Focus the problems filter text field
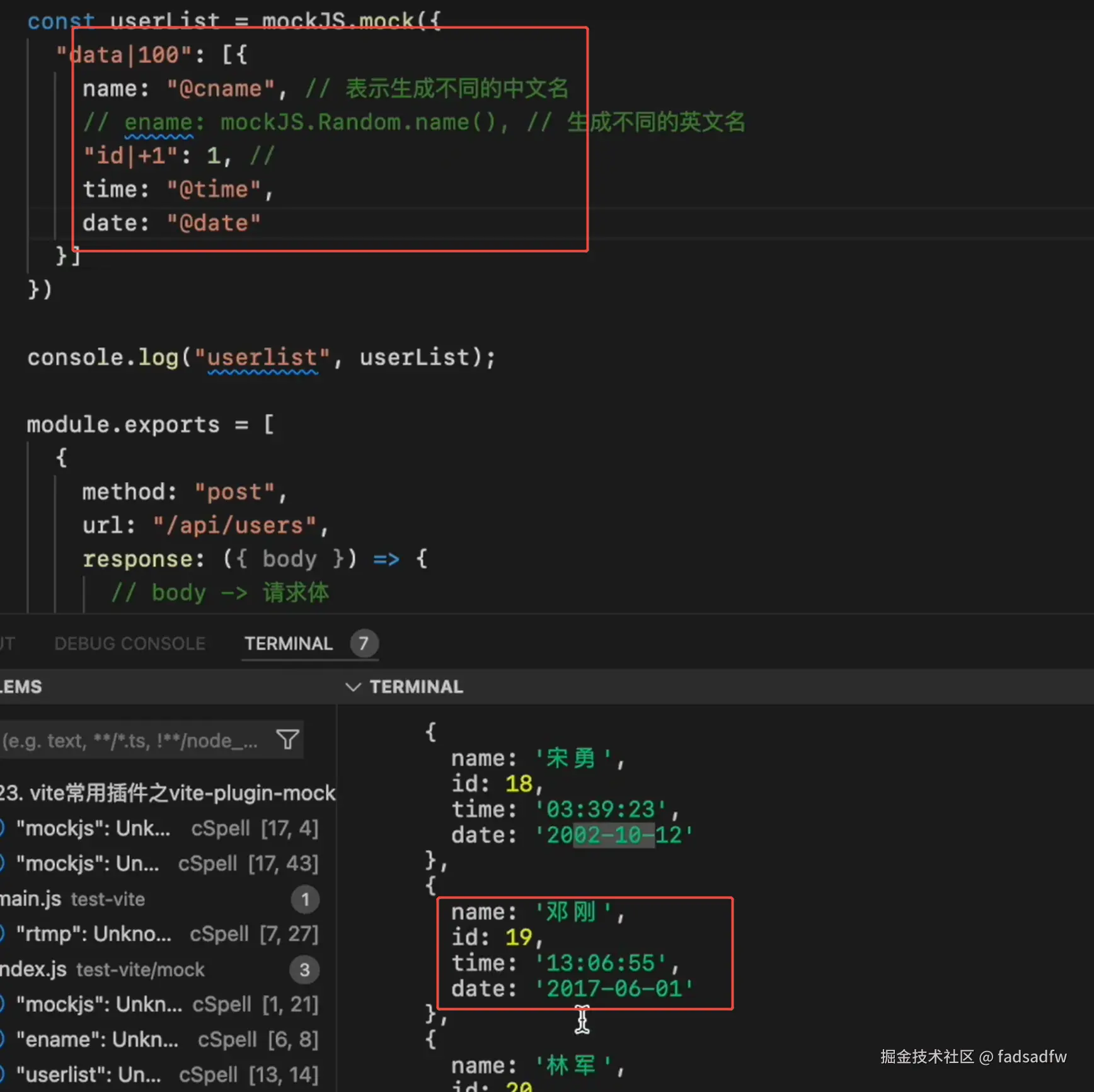 coord(151,740)
